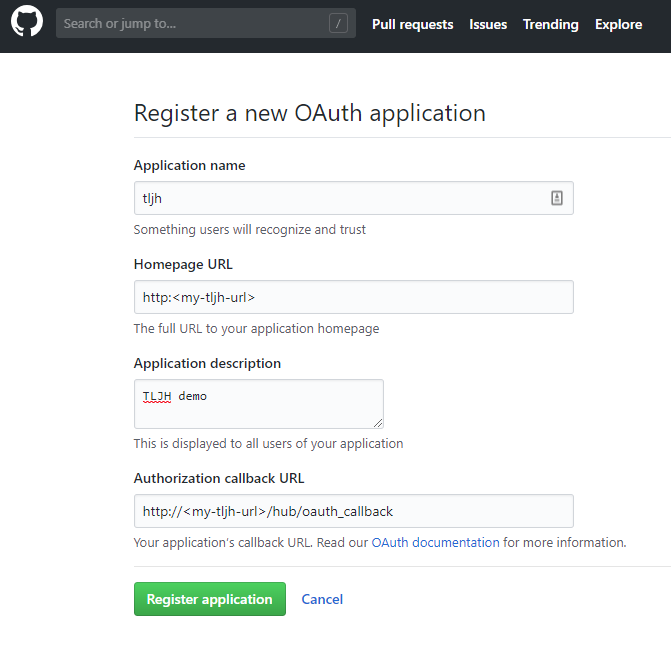The width and height of the screenshot is (671, 645).
Task: Focus the Authorization callback URL input
Action: pyautogui.click(x=353, y=511)
